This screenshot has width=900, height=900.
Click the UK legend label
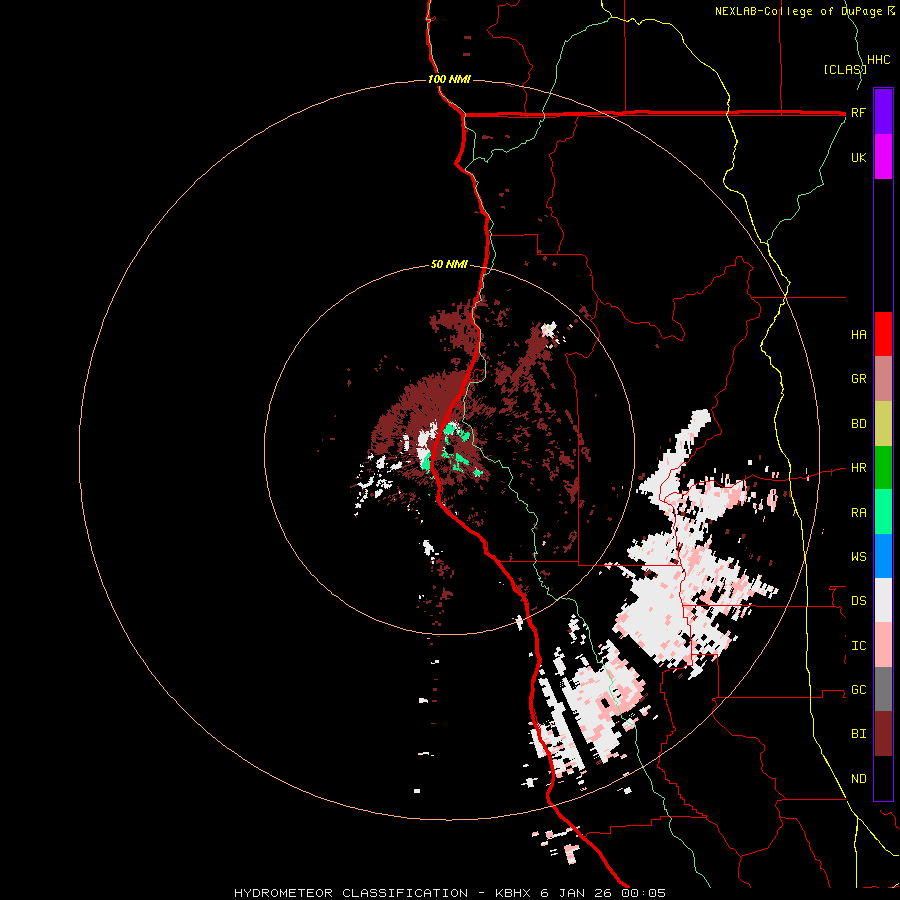(858, 157)
